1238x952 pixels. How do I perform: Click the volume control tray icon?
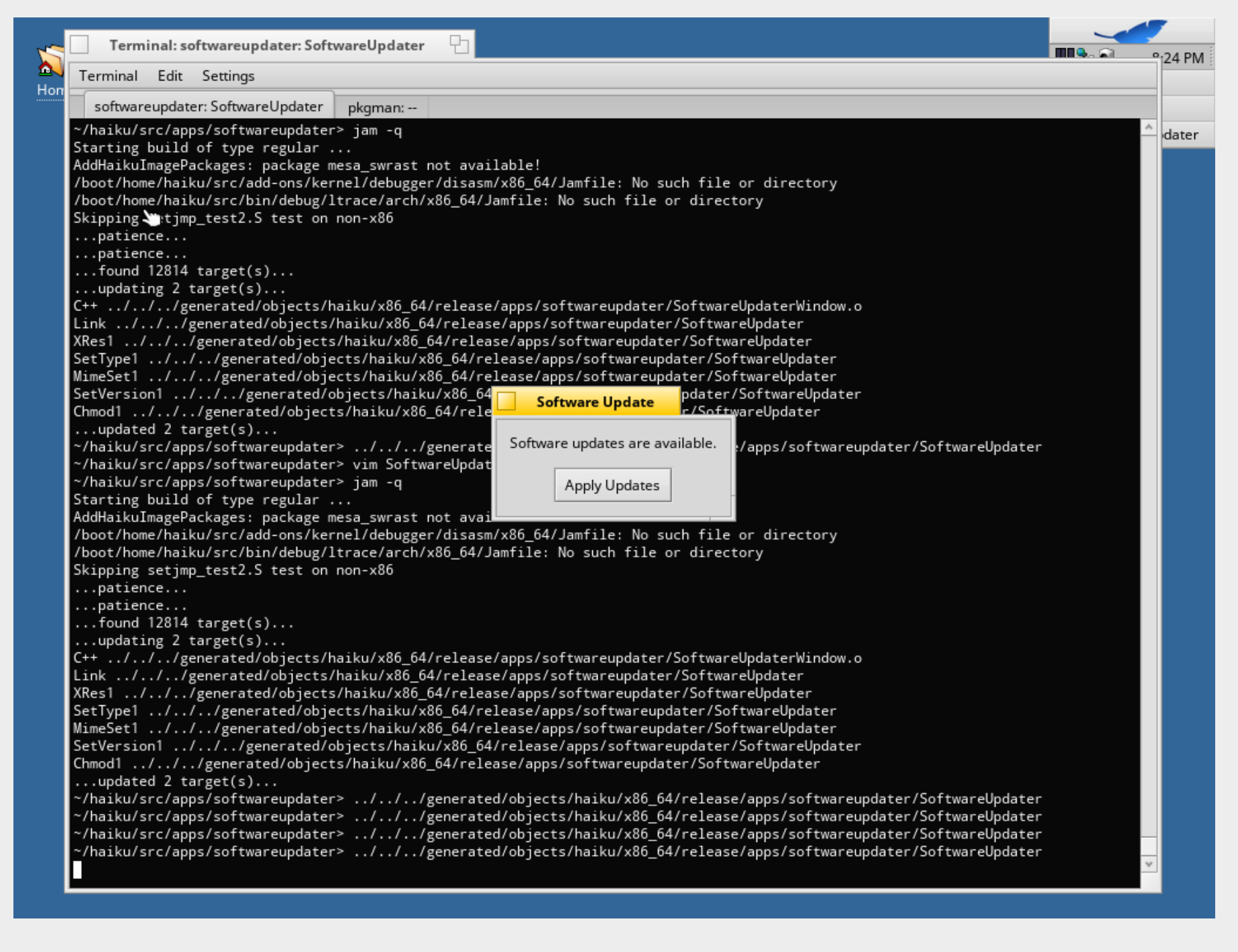(x=1107, y=53)
